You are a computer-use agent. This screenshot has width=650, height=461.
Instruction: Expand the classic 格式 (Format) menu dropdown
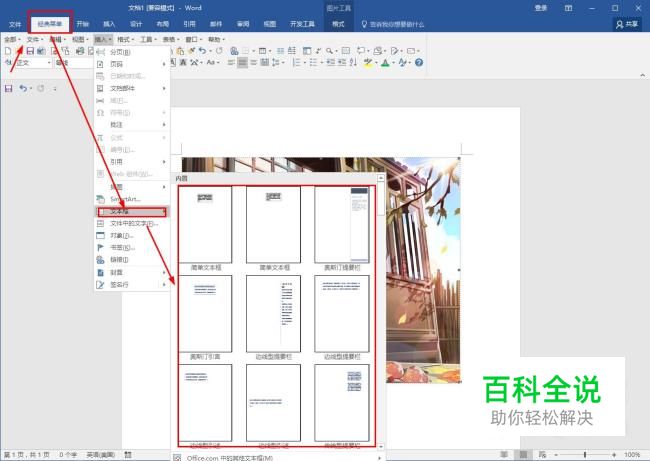point(125,39)
